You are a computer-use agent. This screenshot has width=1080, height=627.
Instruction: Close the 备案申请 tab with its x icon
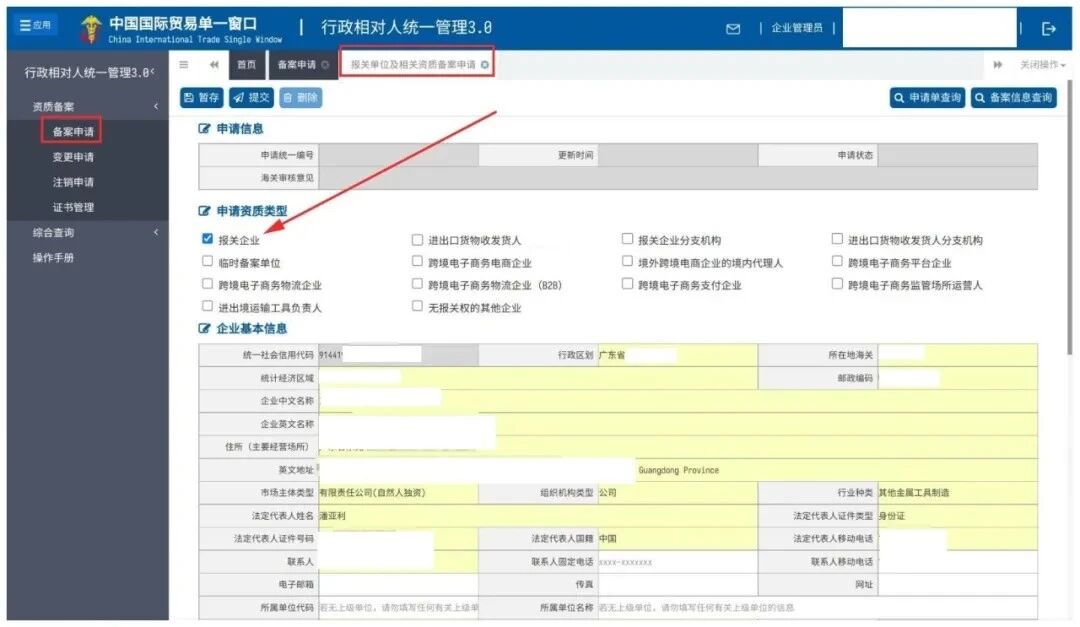pyautogui.click(x=325, y=65)
